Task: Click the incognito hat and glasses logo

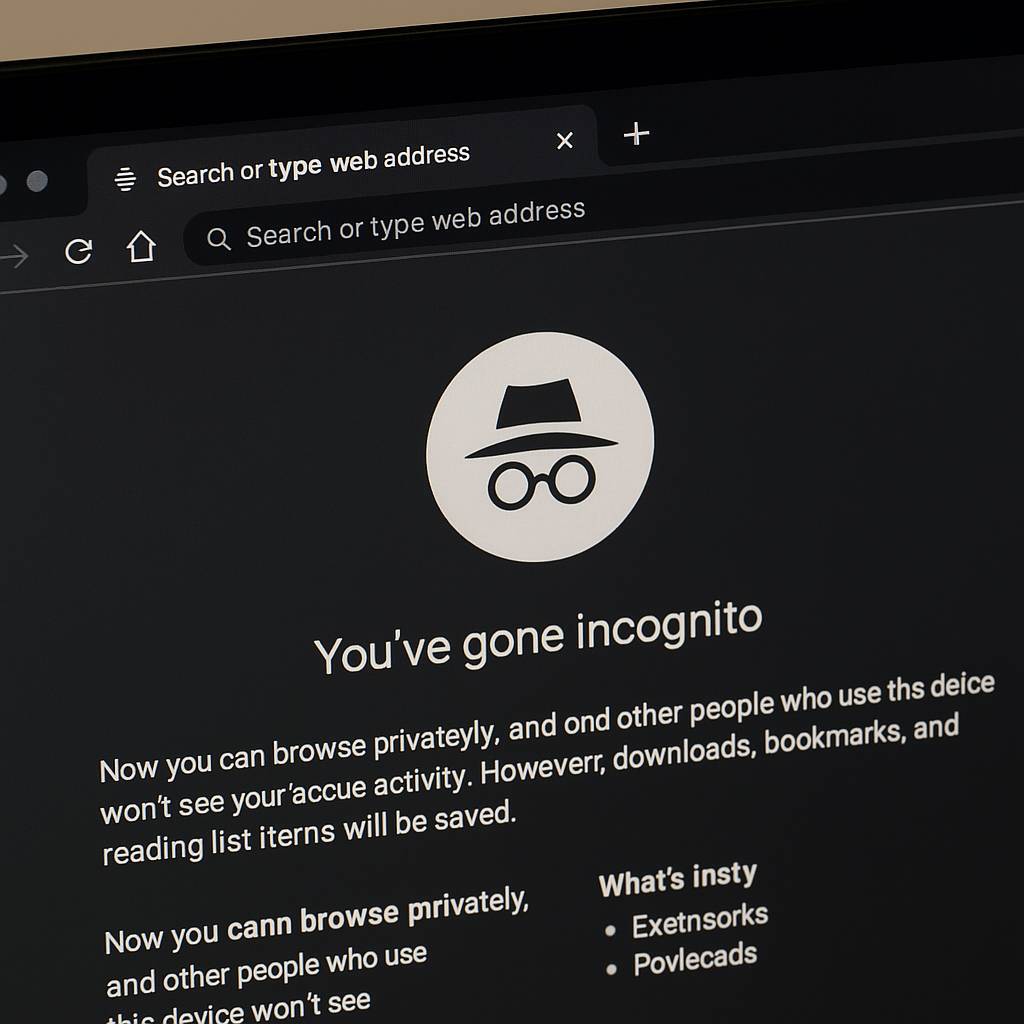Action: (540, 446)
